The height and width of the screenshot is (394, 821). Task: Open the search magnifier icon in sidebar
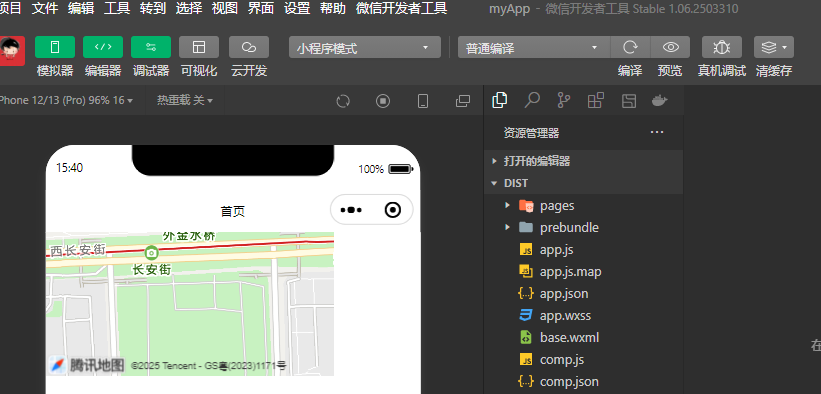[532, 100]
